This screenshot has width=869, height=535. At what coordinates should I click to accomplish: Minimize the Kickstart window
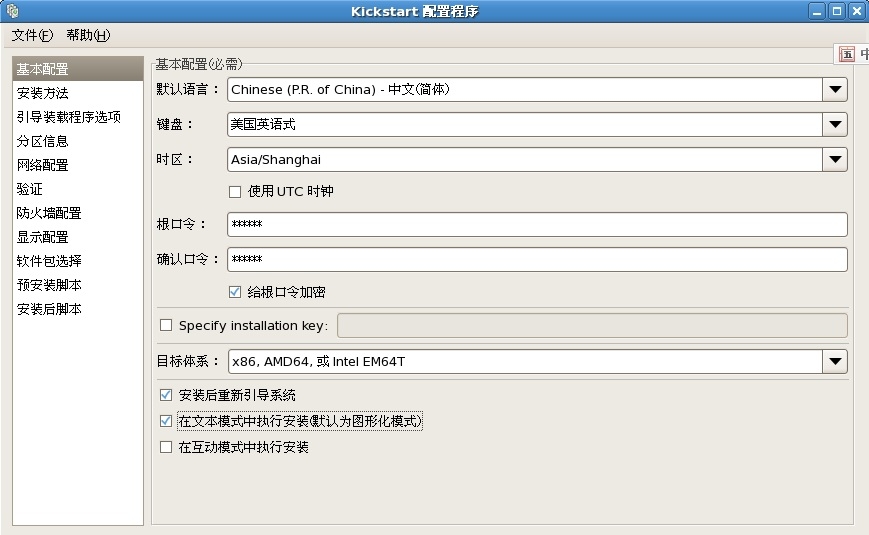[817, 11]
